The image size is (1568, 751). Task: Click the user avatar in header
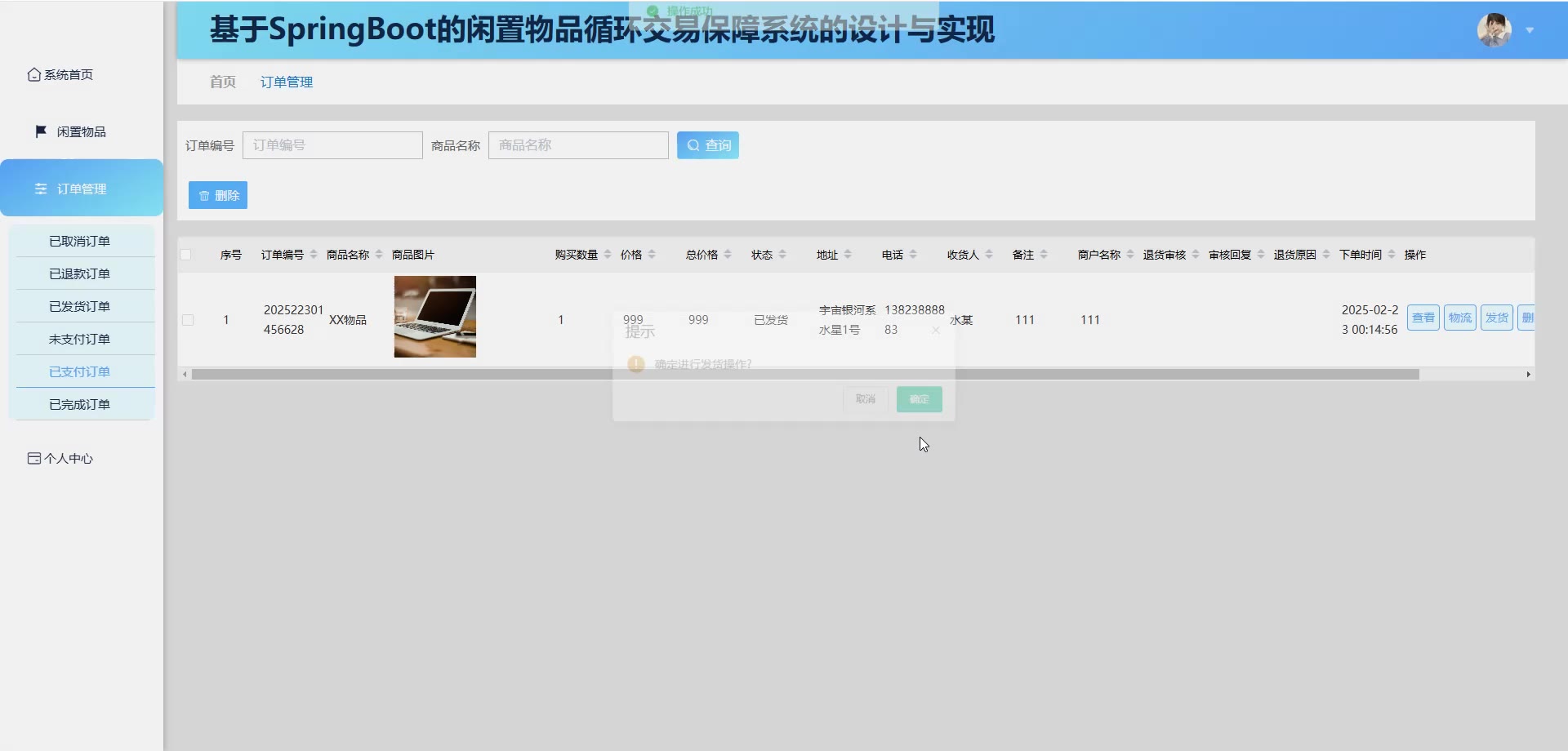coord(1494,30)
